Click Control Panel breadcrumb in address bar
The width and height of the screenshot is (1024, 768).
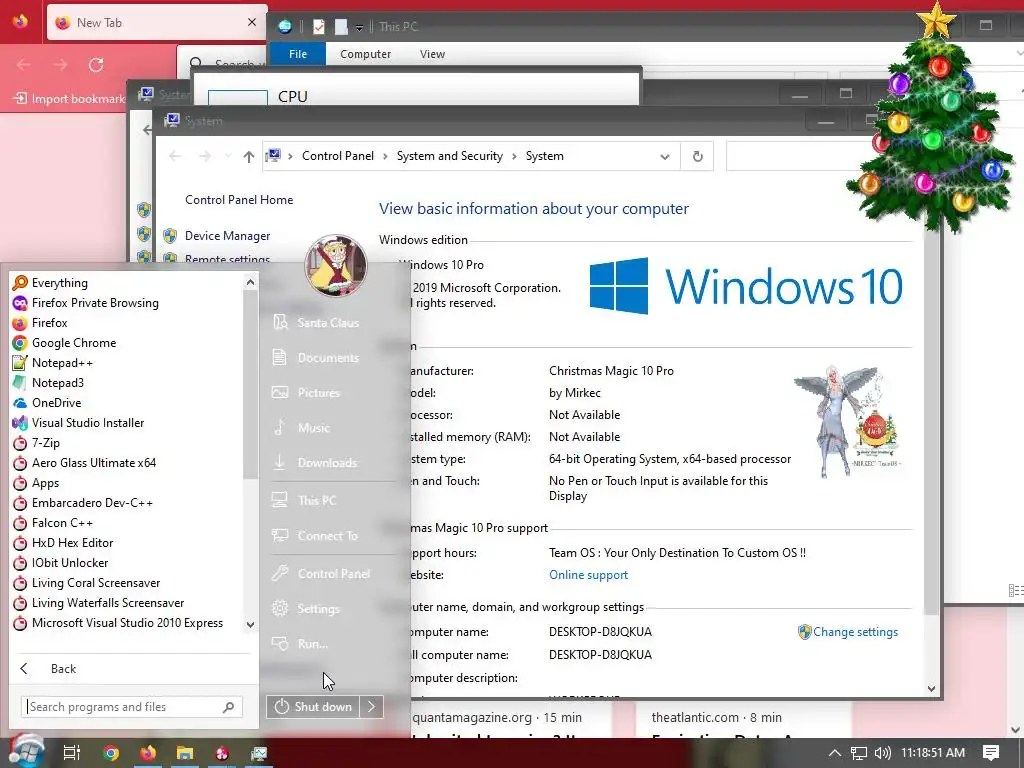click(338, 156)
